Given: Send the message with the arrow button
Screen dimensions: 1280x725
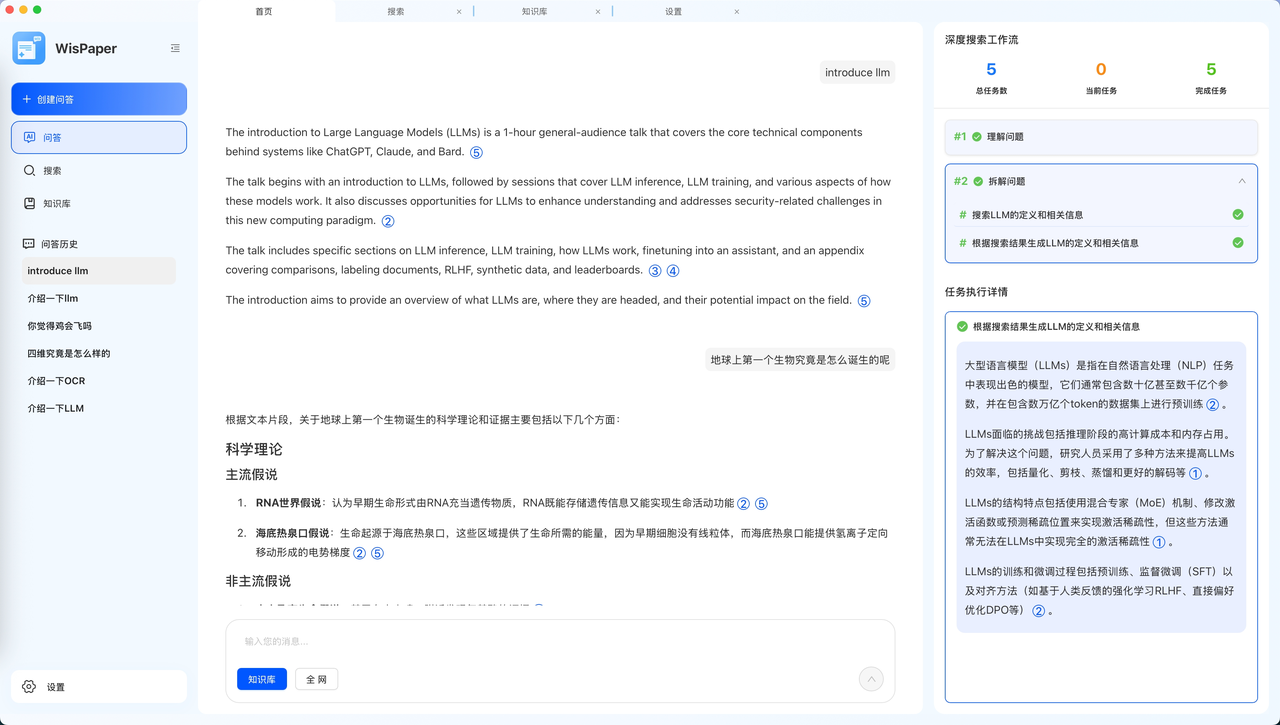Looking at the screenshot, I should [x=870, y=679].
